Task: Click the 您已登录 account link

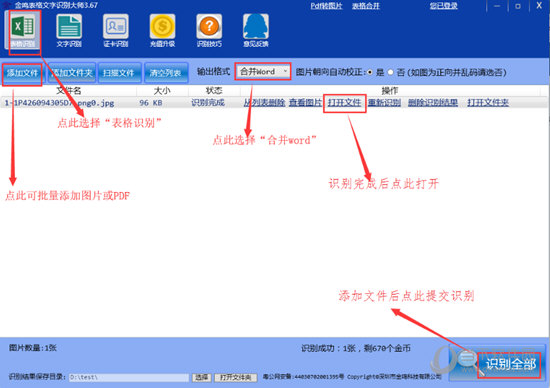Action: coord(444,6)
